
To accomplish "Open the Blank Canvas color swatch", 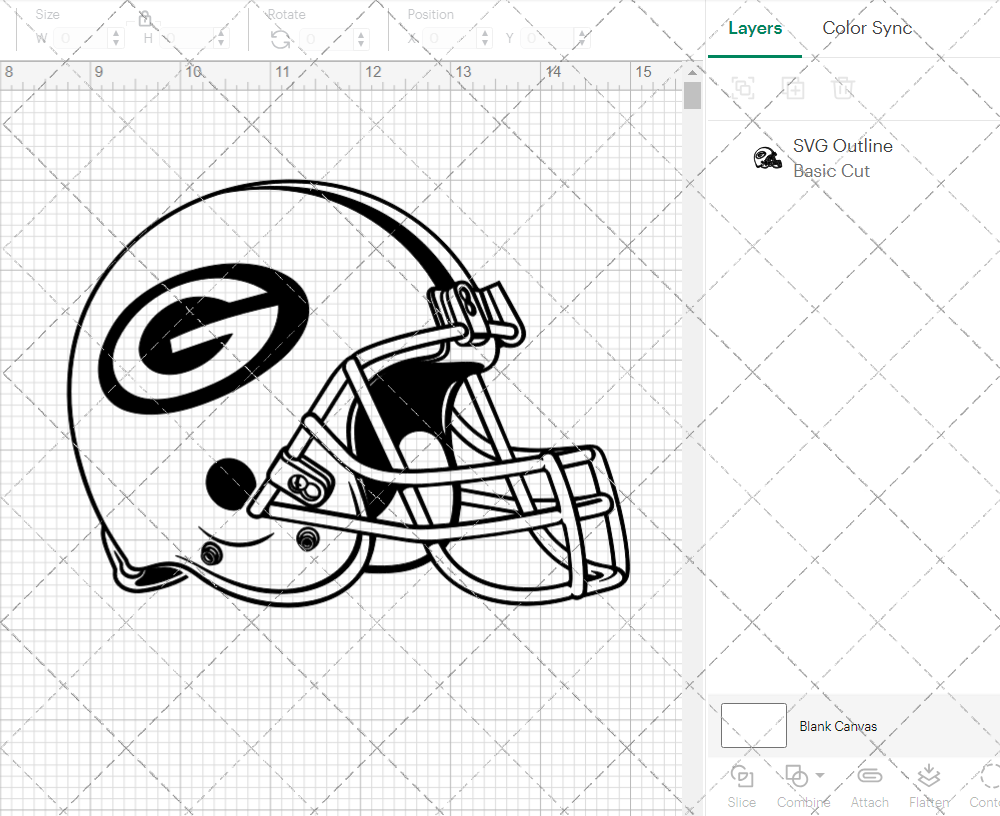I will pos(753,726).
